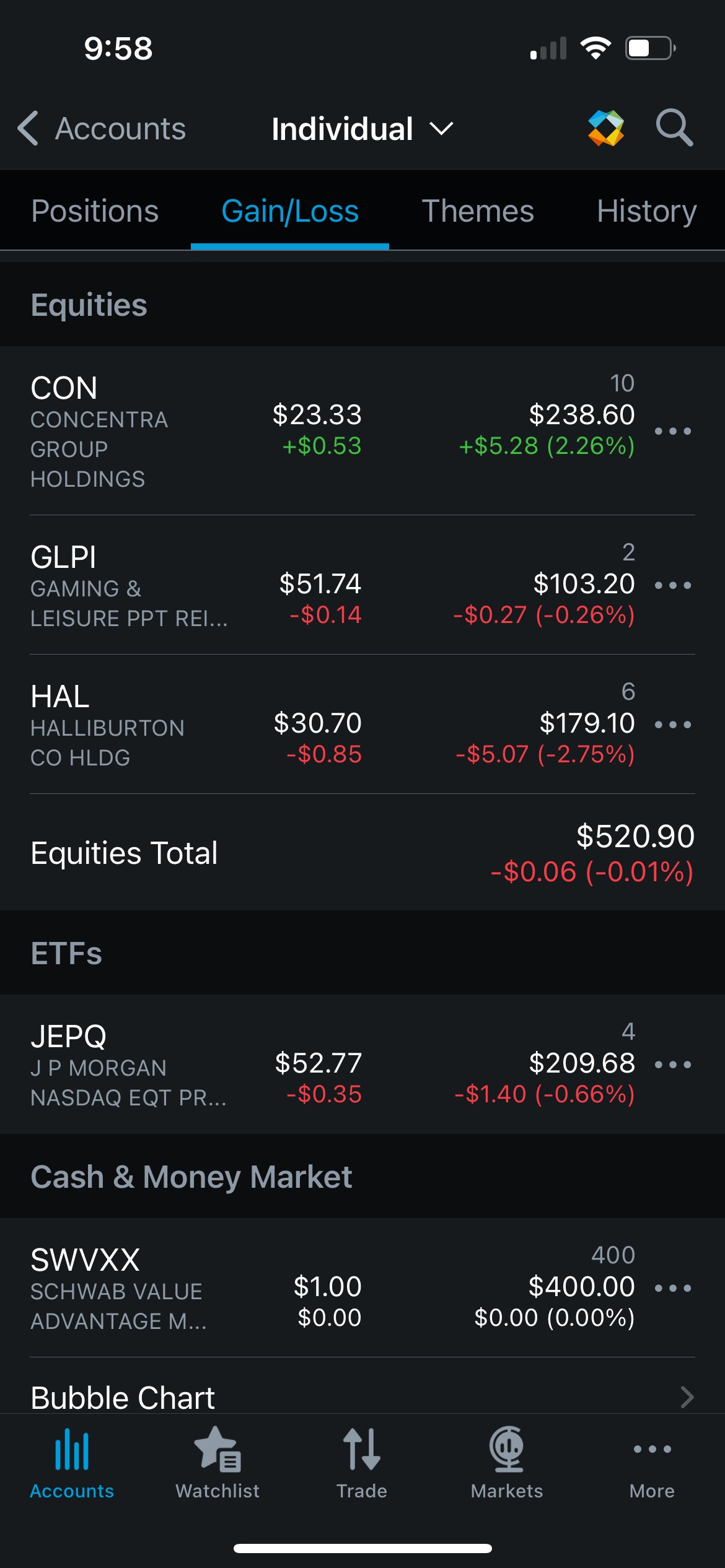Open more options for SWVXX holding
The image size is (725, 1568).
pyautogui.click(x=673, y=1288)
